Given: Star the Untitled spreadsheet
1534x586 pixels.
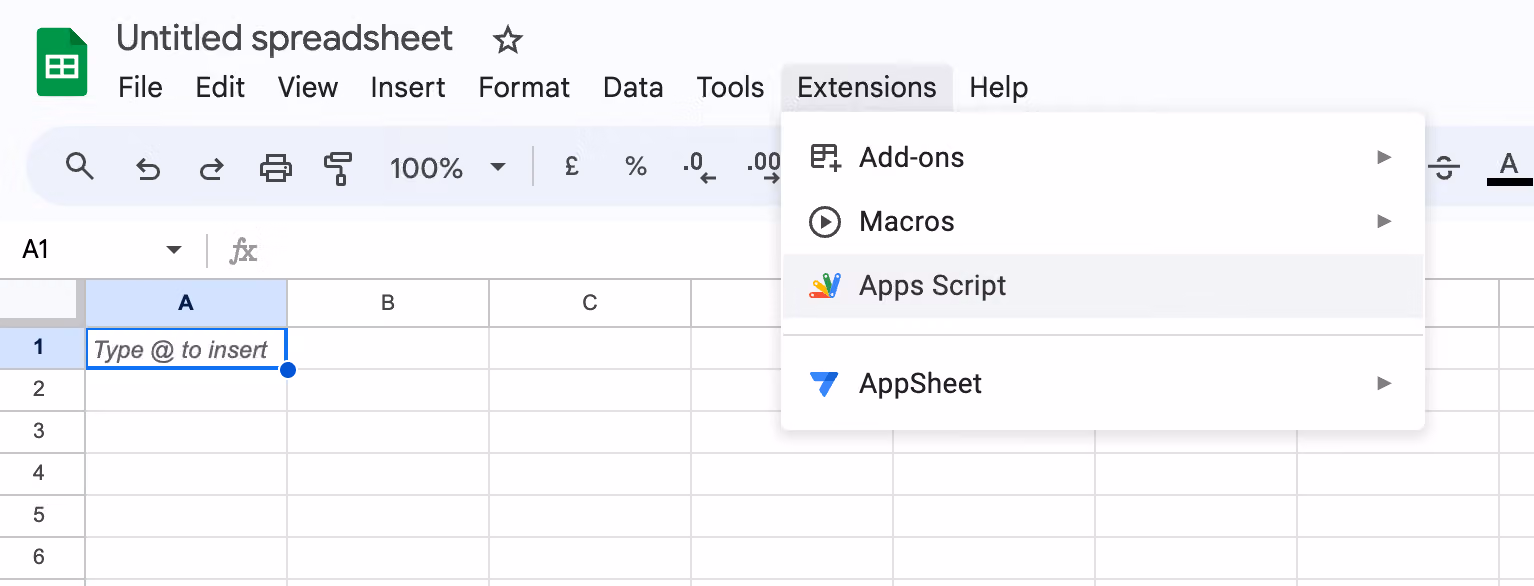Looking at the screenshot, I should (508, 40).
